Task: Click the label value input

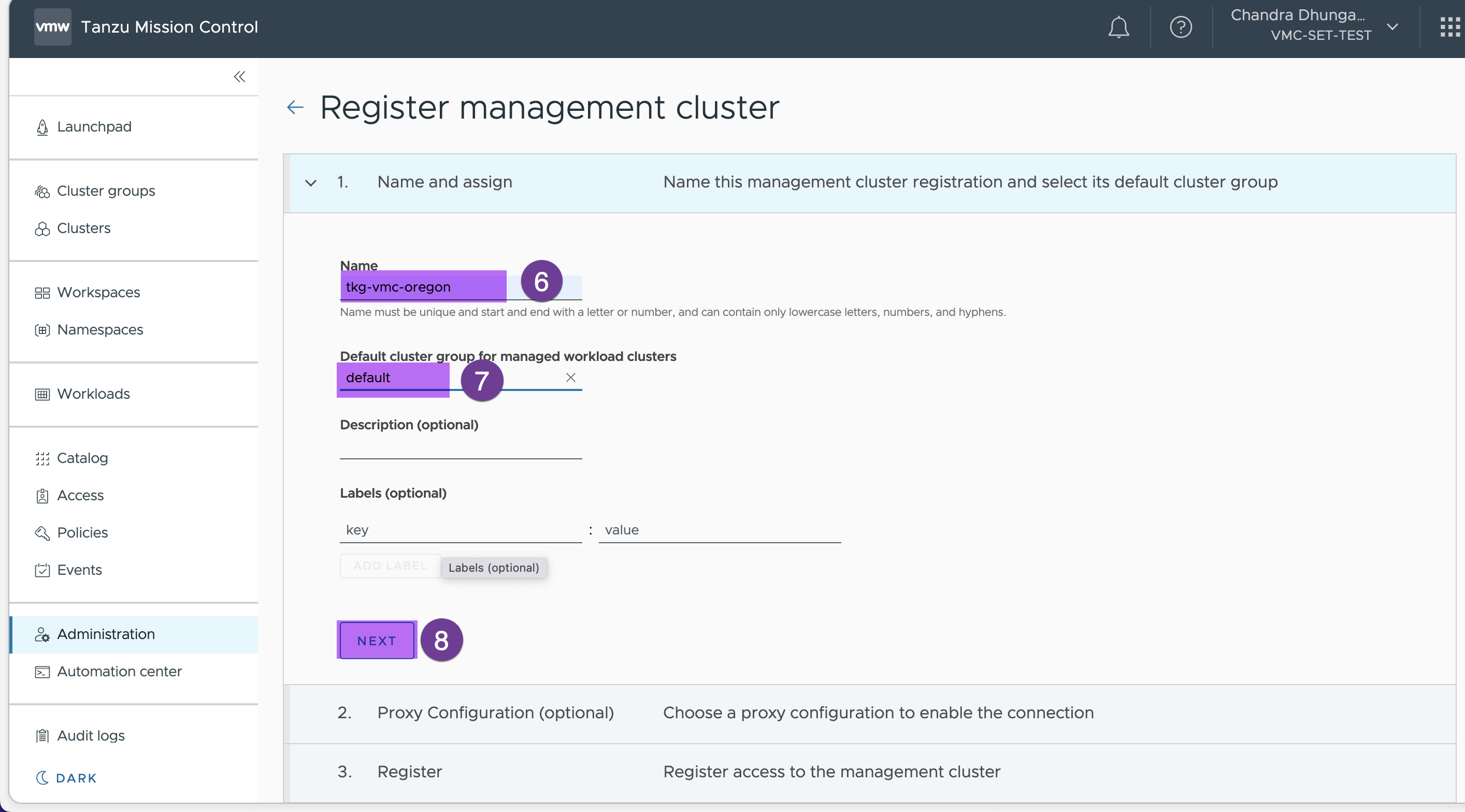Action: pos(720,530)
